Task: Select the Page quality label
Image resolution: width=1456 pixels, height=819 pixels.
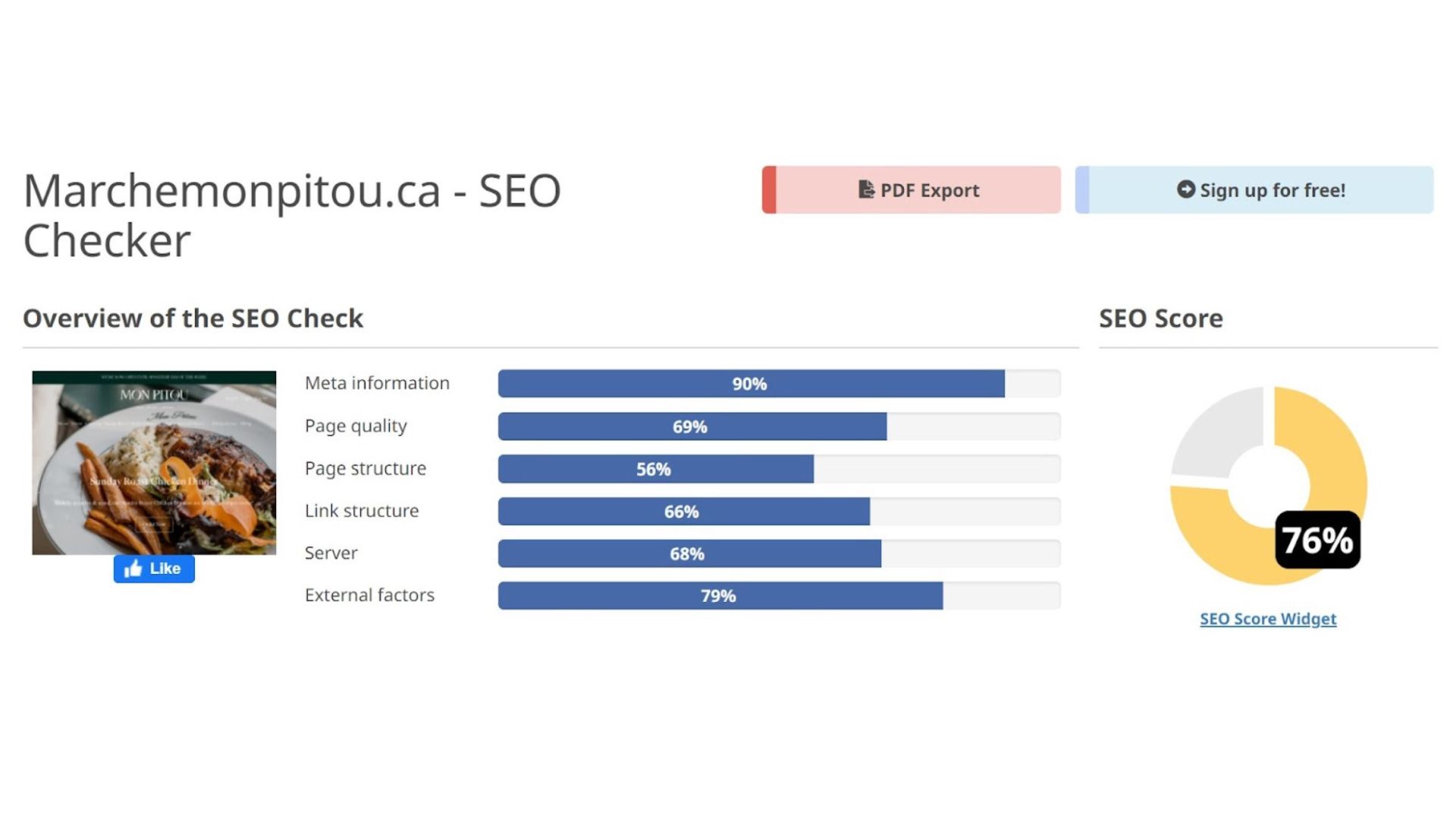Action: [x=356, y=425]
